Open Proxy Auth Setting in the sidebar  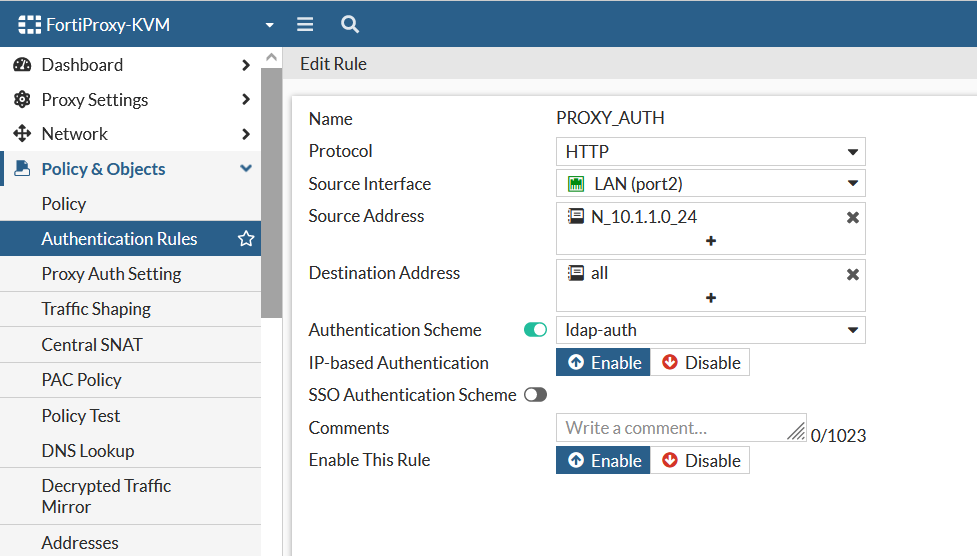click(111, 274)
